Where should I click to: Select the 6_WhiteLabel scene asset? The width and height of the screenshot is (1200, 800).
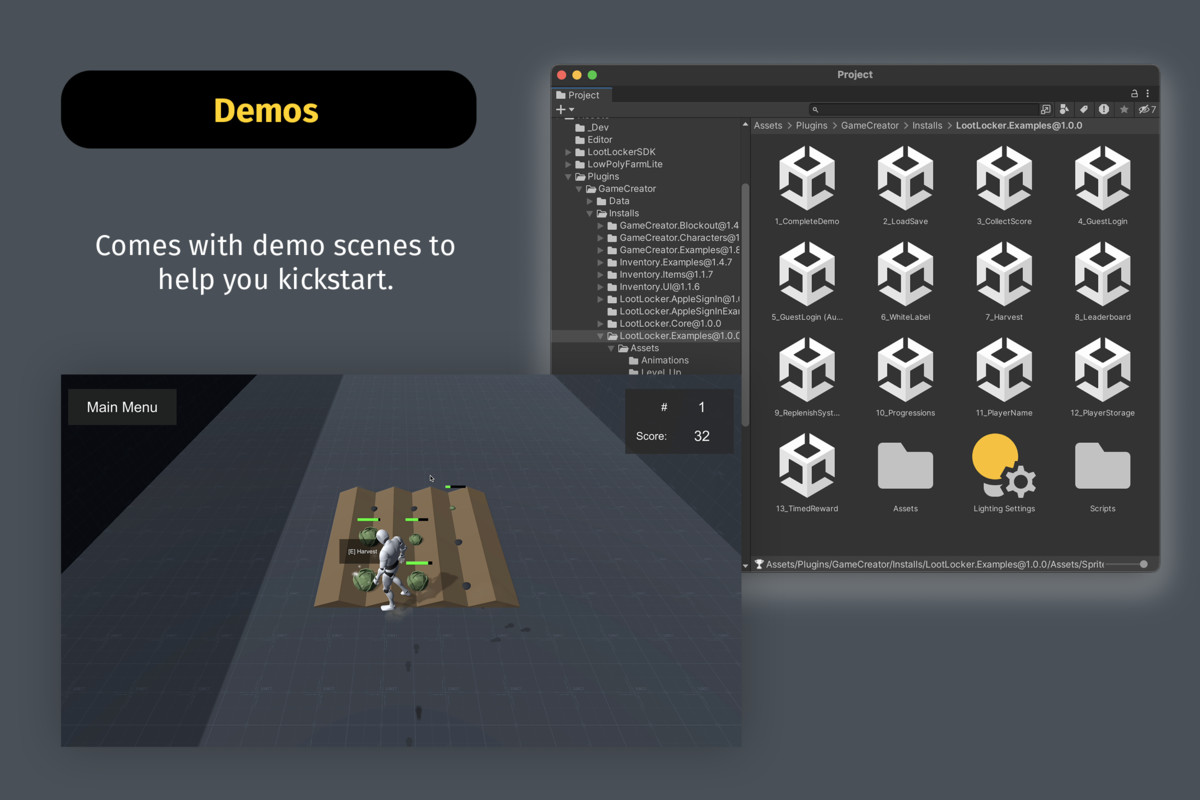[x=905, y=282]
